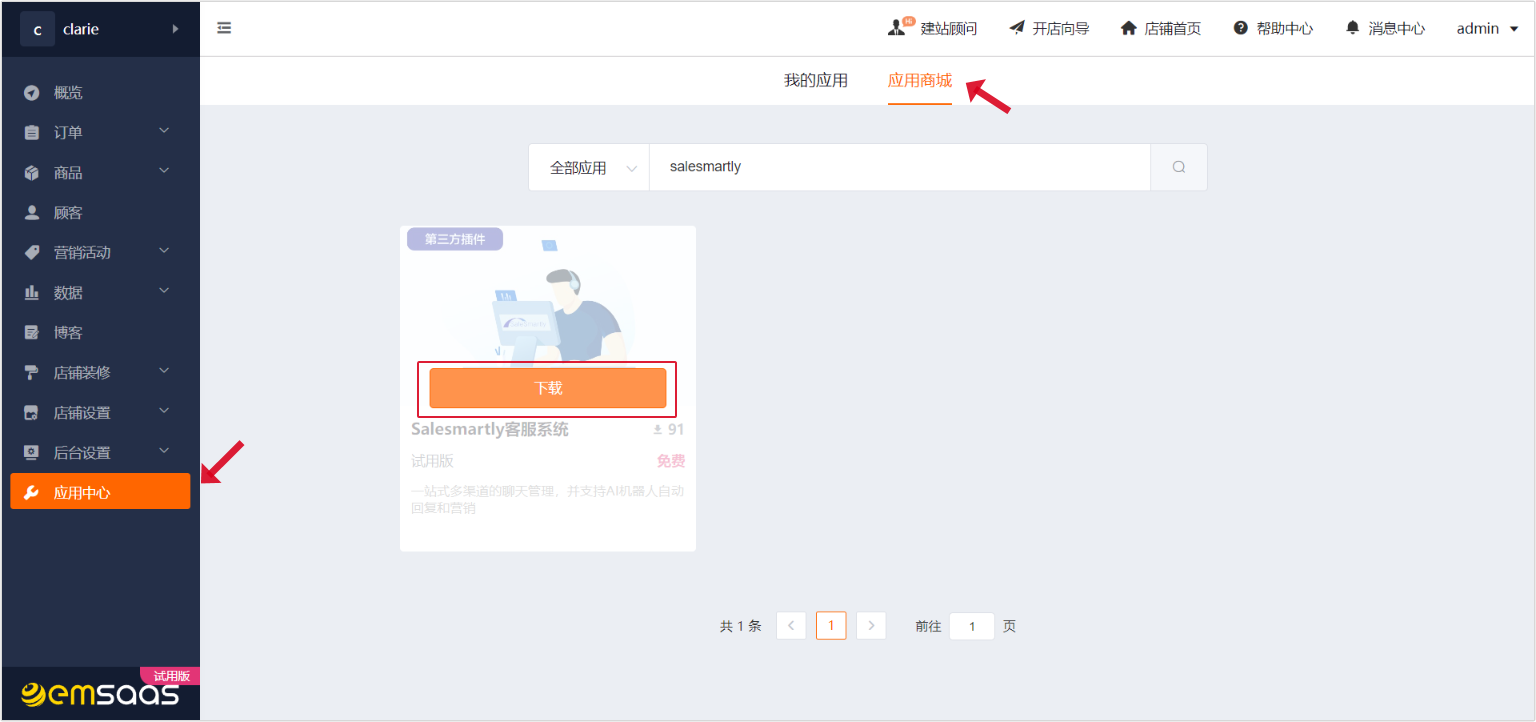Click the page jump number field
Screen dimensions: 1536x722
coord(971,626)
